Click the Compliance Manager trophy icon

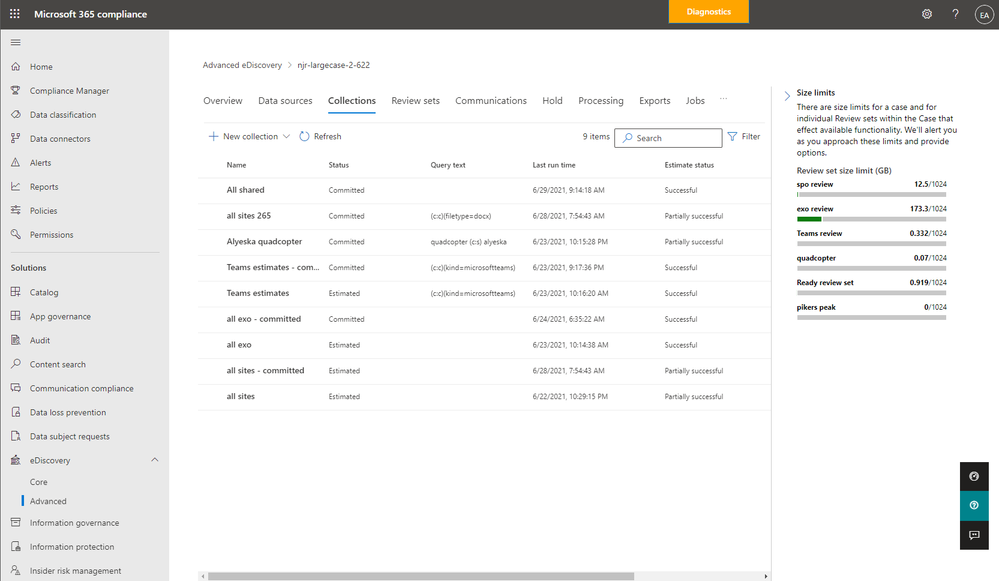(16, 90)
